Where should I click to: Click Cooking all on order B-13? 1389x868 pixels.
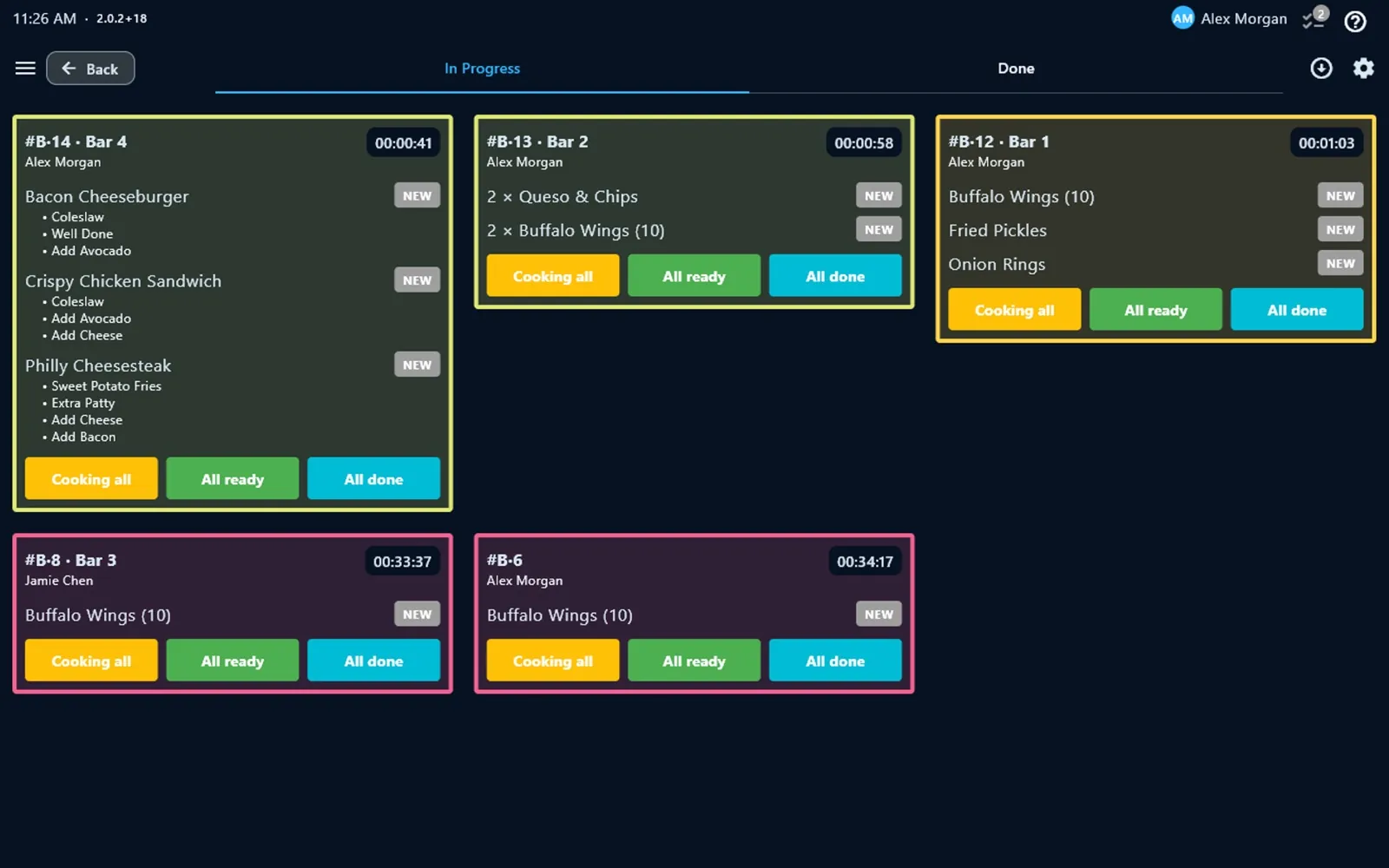tap(553, 276)
